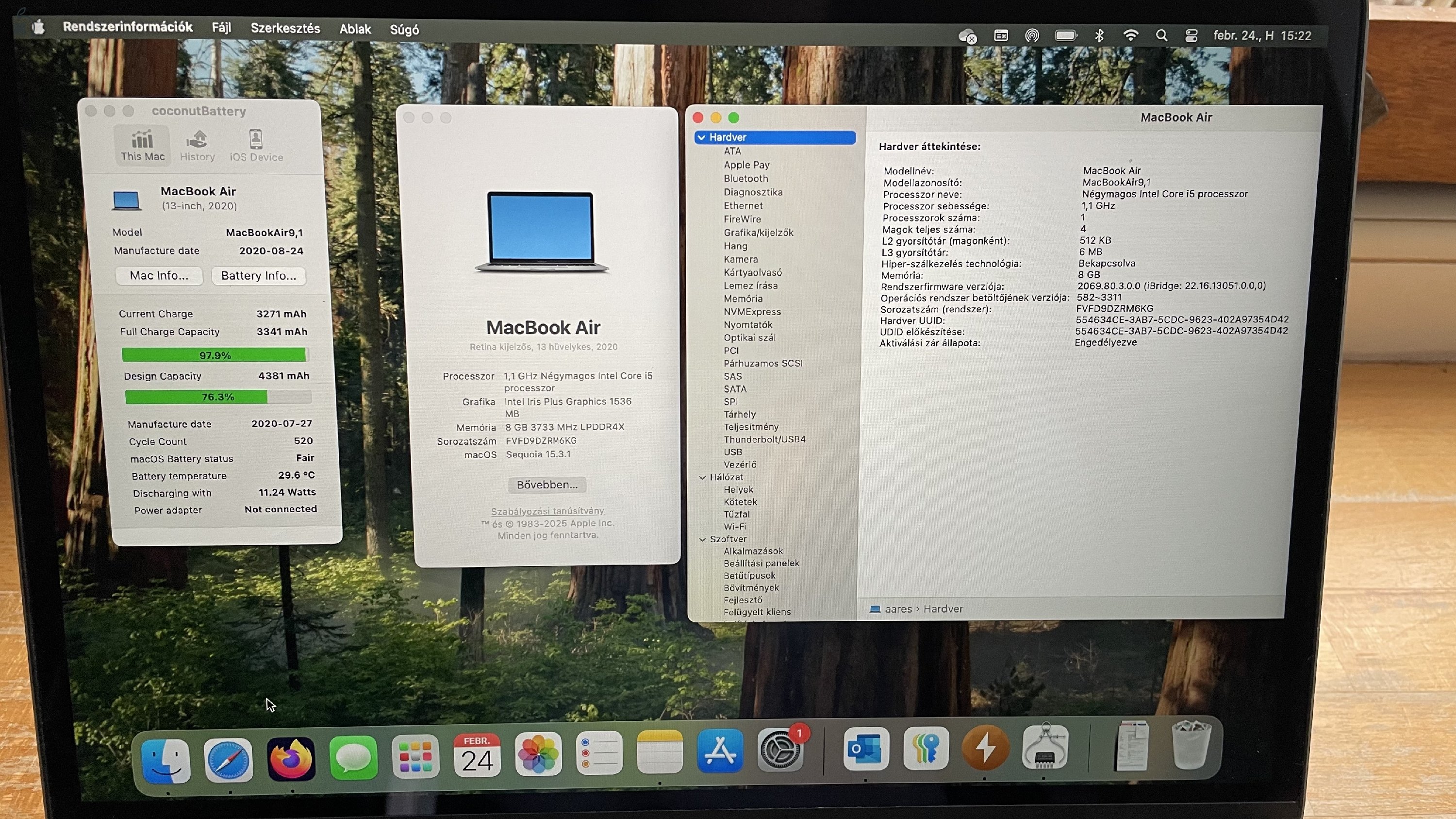Launch Safari from the Dock
The height and width of the screenshot is (819, 1456).
[x=228, y=760]
